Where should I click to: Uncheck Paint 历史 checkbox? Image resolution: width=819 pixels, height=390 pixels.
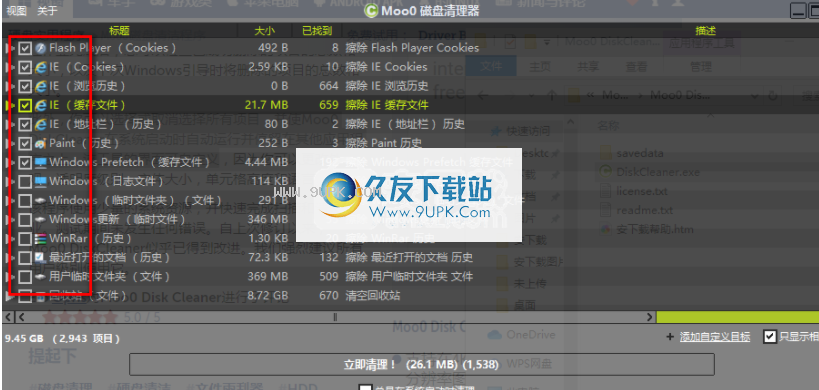25,144
